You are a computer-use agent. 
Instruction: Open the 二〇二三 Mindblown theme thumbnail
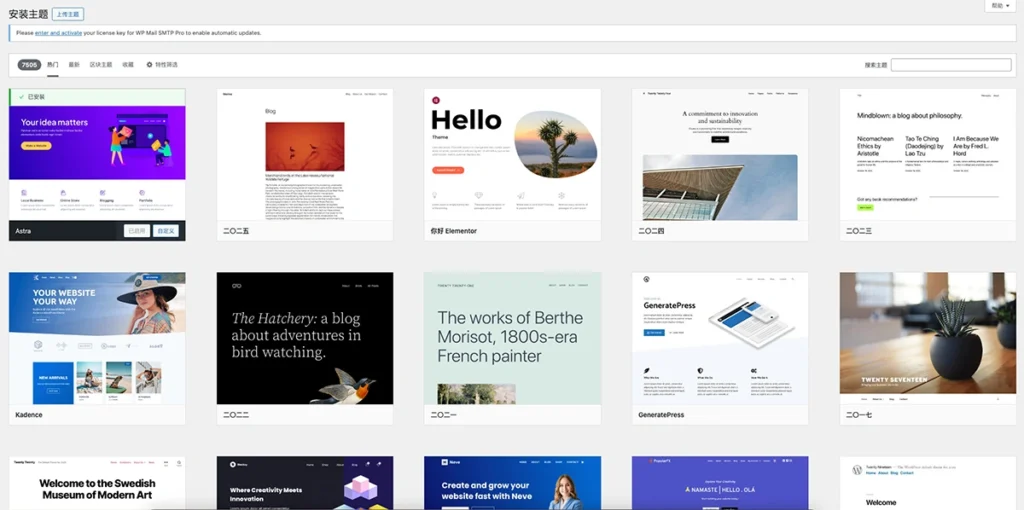[x=927, y=155]
